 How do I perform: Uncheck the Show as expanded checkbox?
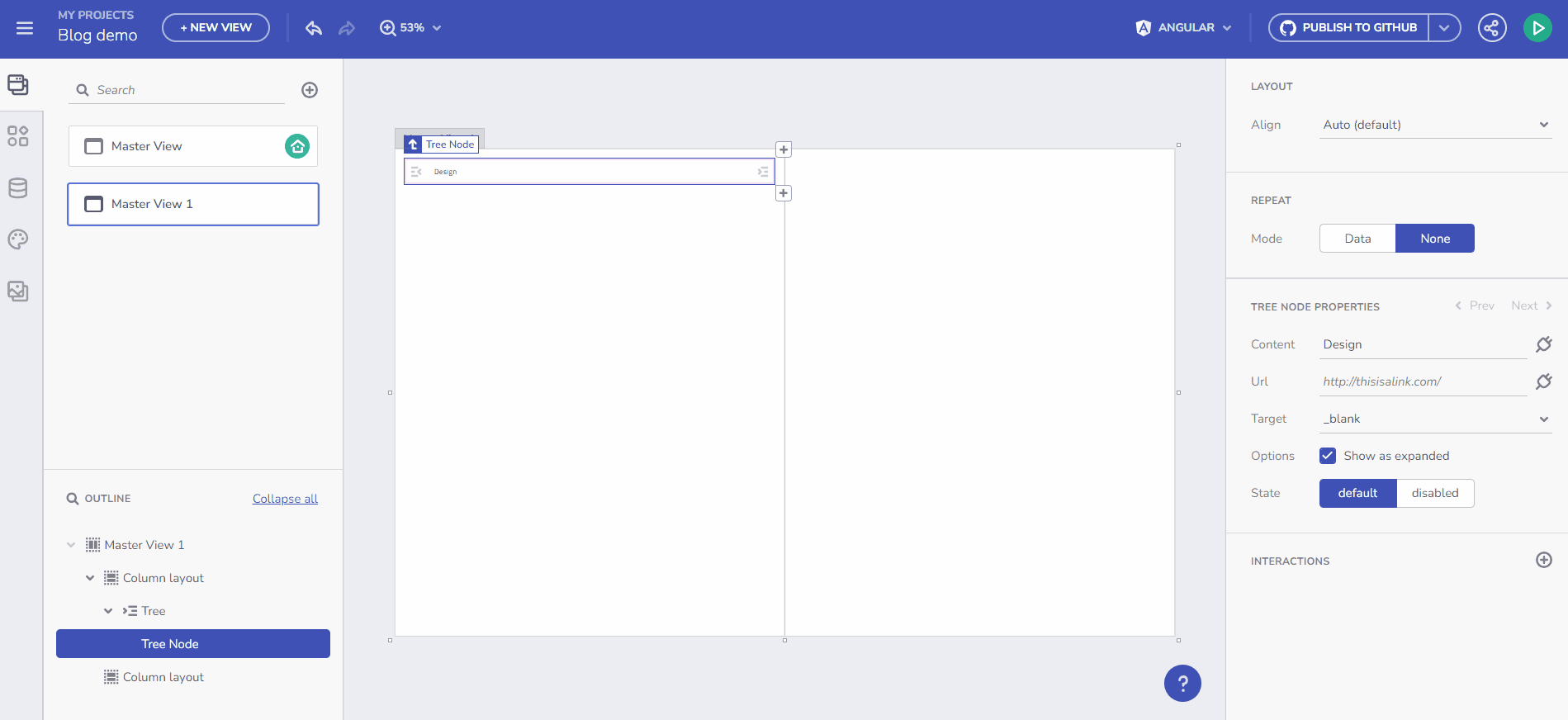pos(1328,456)
